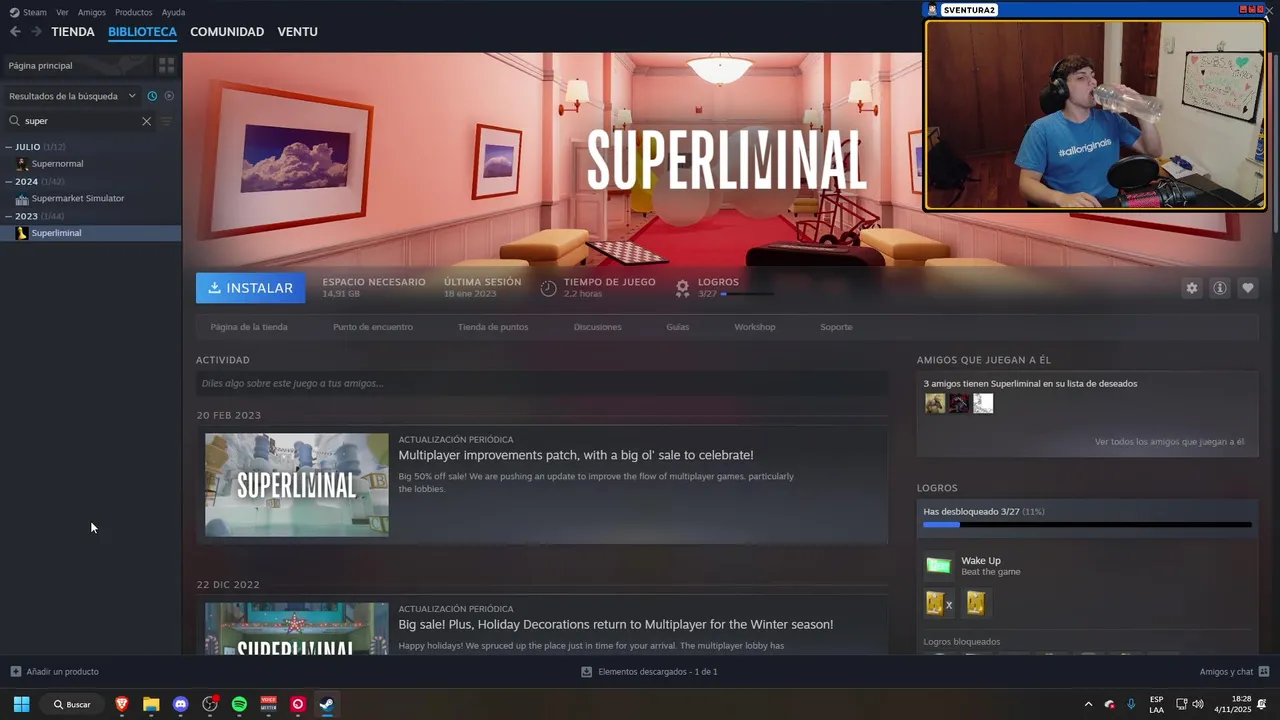Open Spotify from taskbar
The image size is (1280, 720).
[239, 704]
